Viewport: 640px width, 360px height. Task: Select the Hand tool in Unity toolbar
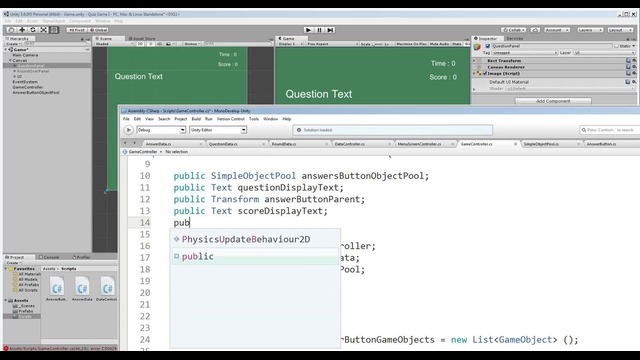click(x=11, y=30)
